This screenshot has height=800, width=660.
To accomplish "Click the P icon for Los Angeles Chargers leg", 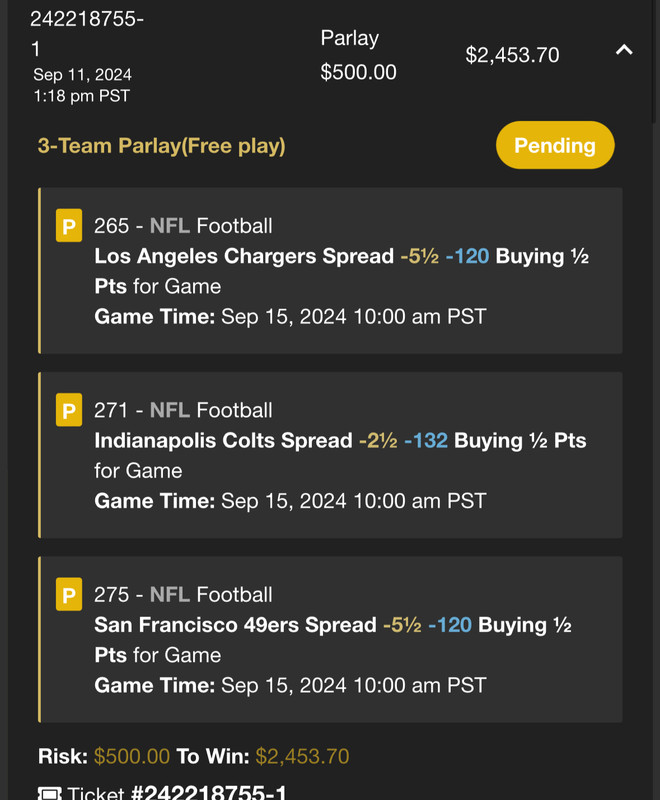I will [x=69, y=225].
